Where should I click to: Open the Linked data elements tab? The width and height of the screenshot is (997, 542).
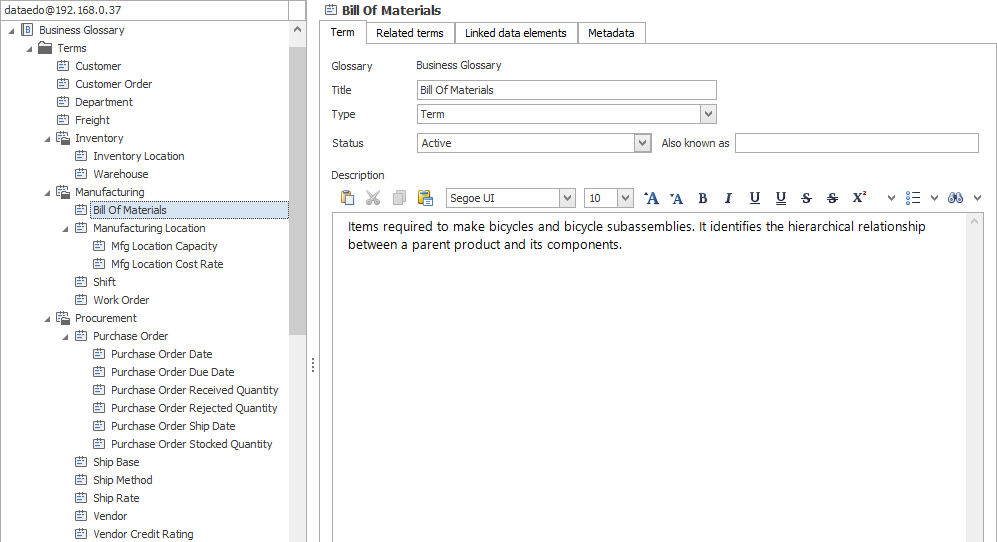515,33
